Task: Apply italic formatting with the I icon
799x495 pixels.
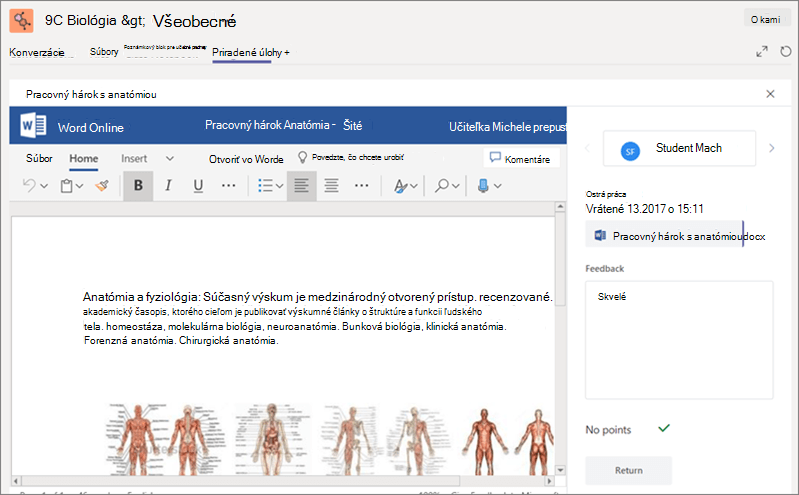Action: [x=168, y=186]
